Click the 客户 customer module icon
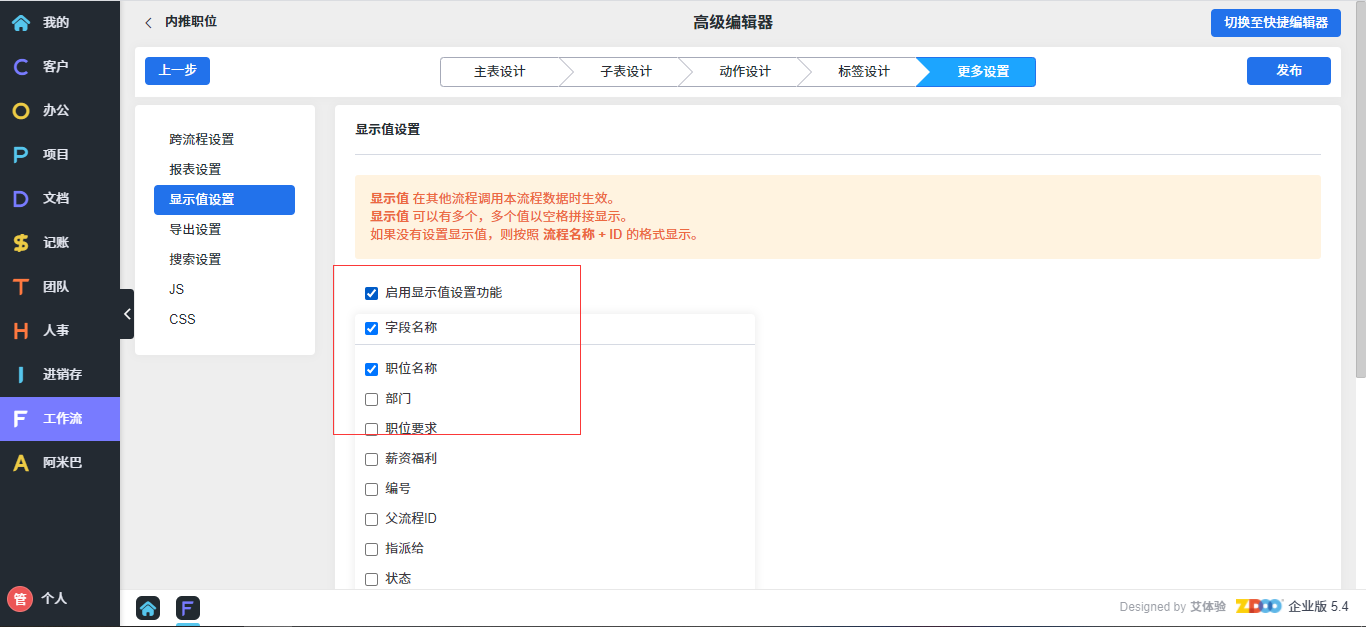The height and width of the screenshot is (627, 1366). 20,66
